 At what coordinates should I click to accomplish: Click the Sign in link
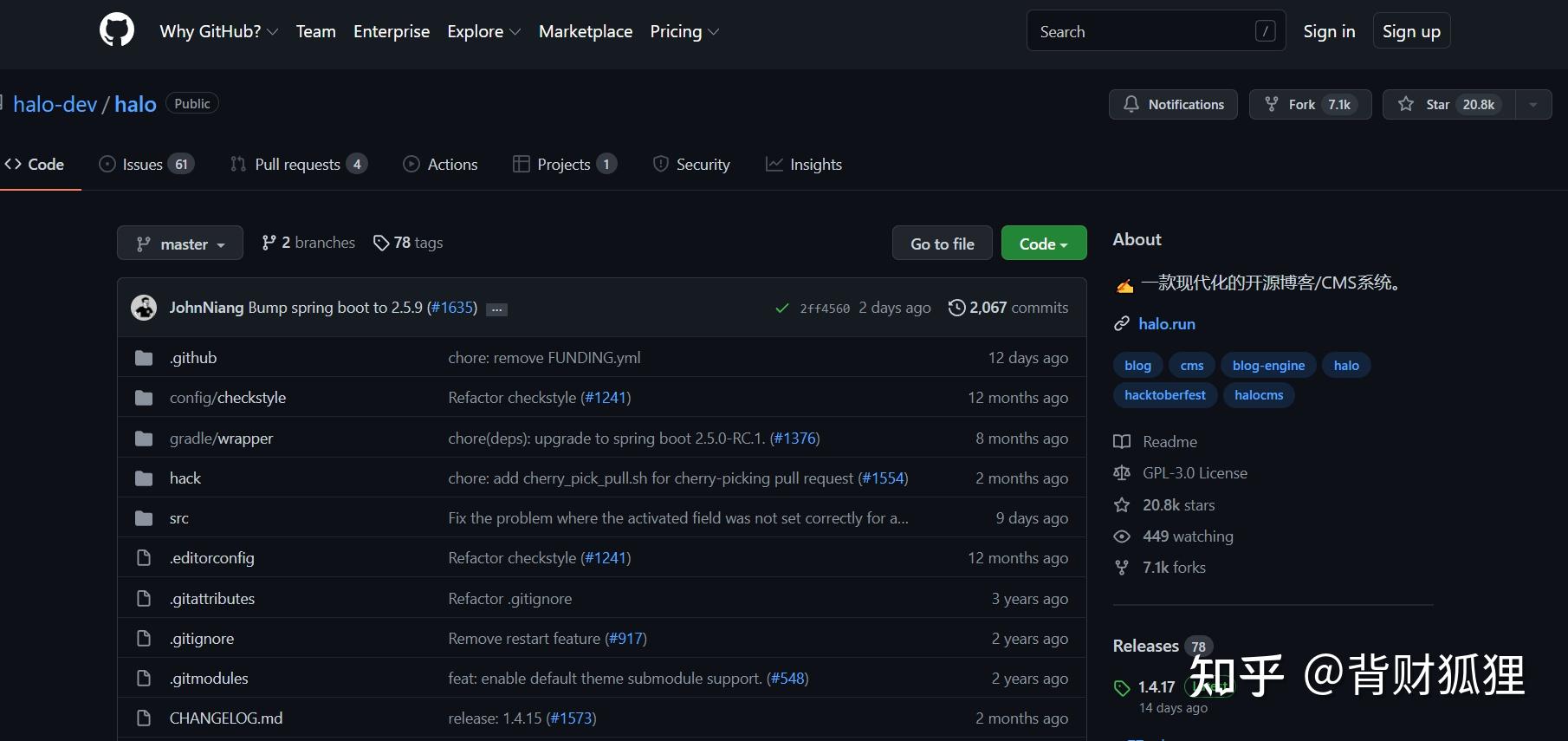(x=1329, y=31)
